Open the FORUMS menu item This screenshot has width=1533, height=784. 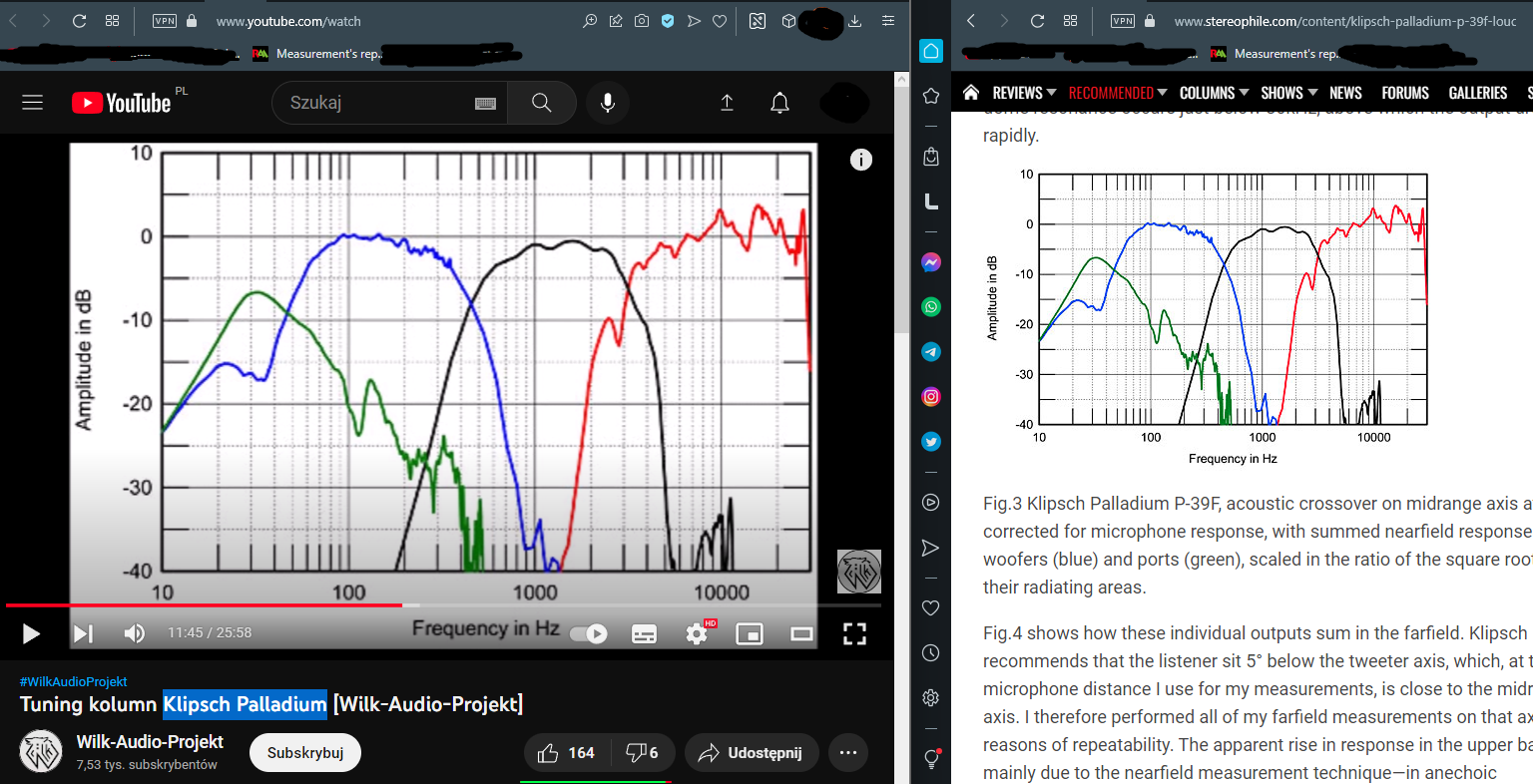point(1405,93)
